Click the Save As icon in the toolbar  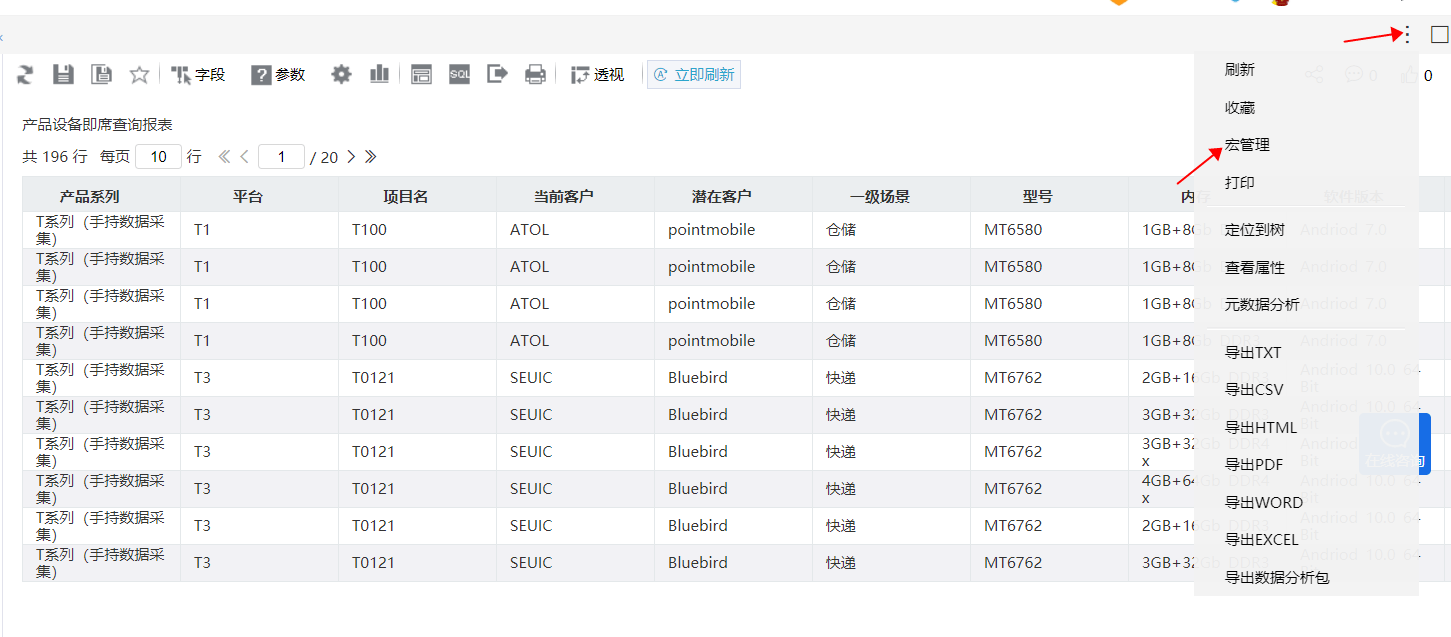(x=101, y=74)
